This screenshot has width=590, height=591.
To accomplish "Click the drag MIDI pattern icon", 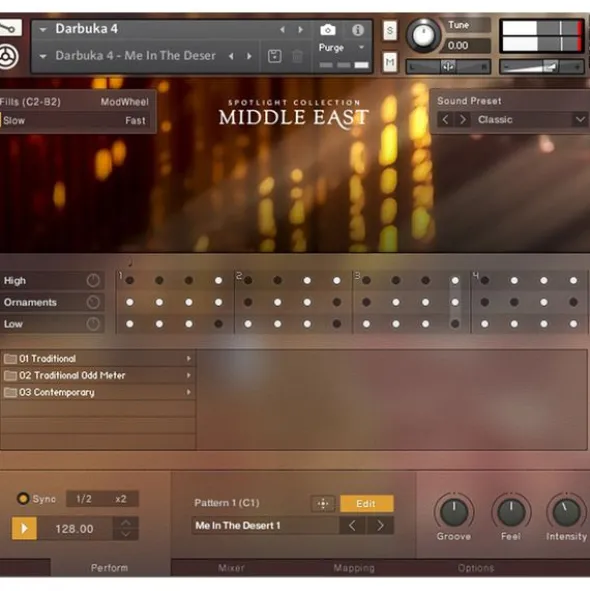I will coord(323,504).
